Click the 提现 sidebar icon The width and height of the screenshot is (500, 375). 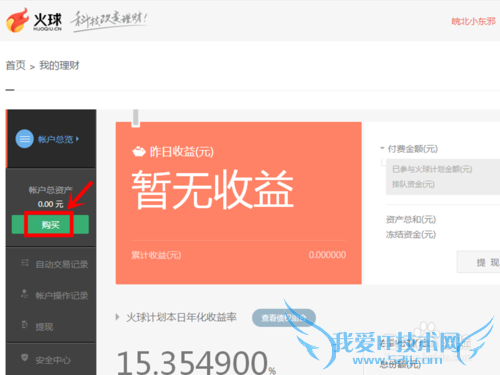tap(25, 324)
